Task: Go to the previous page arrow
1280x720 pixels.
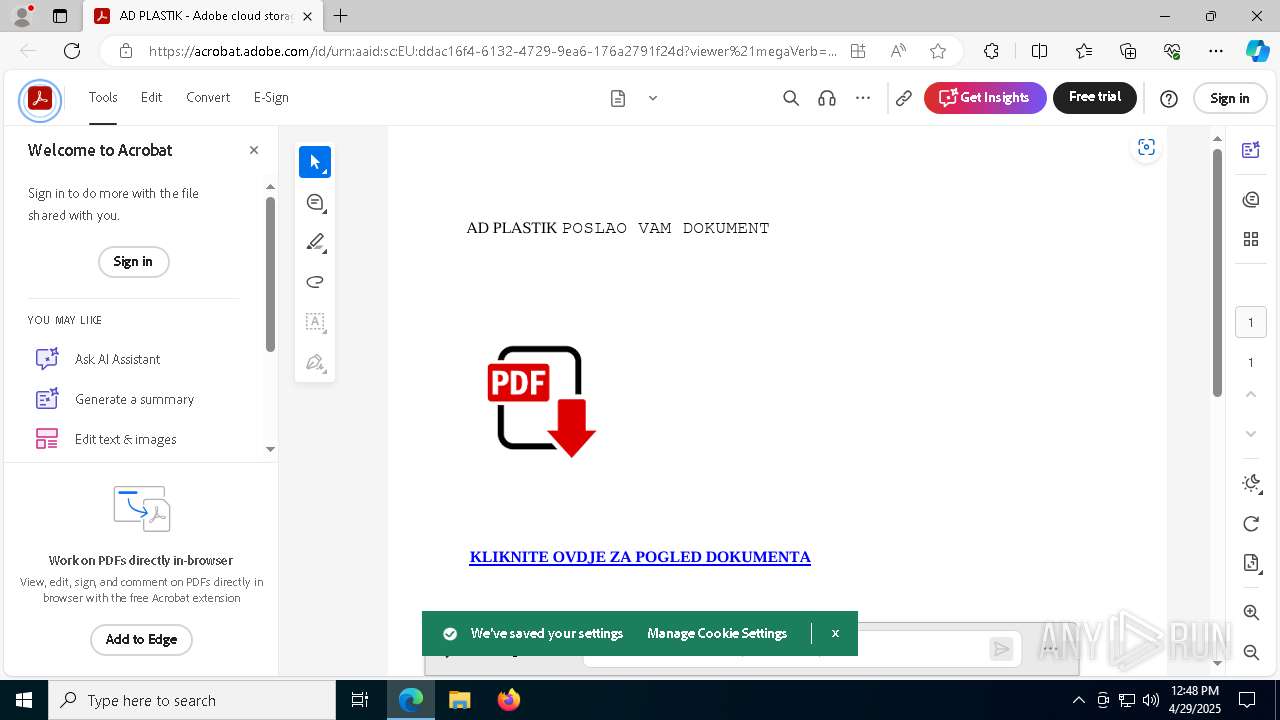Action: click(1251, 394)
